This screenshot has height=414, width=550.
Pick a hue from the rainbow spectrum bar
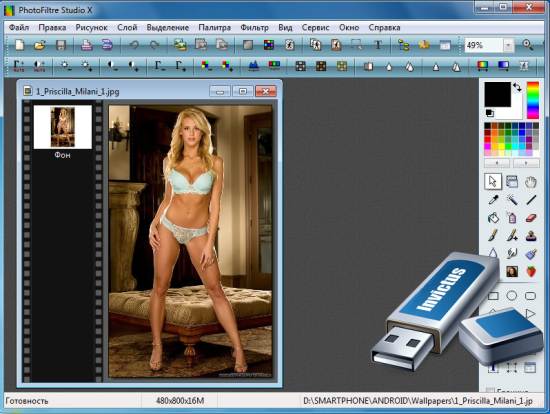coord(533,100)
